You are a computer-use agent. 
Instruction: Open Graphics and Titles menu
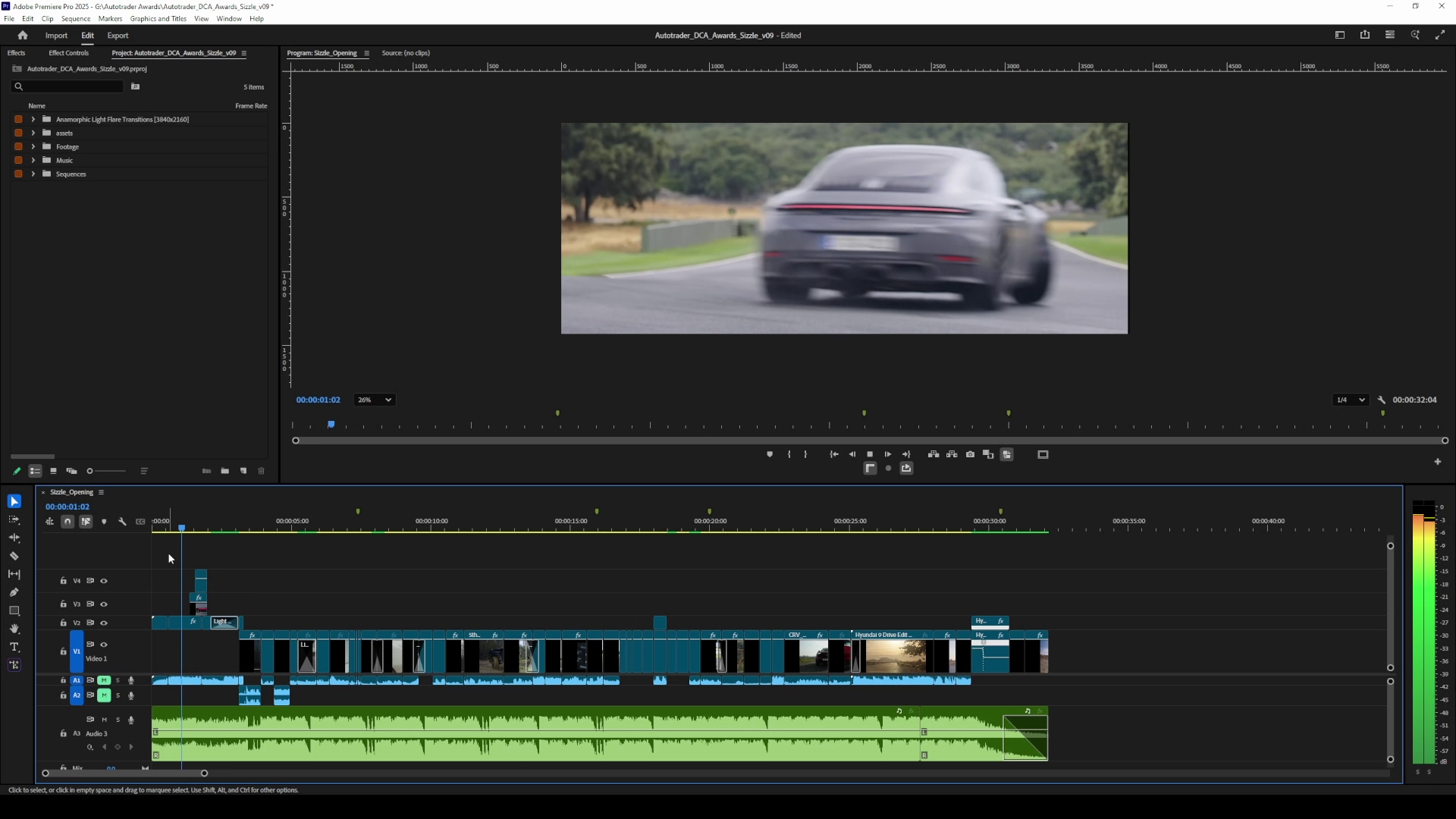[158, 19]
